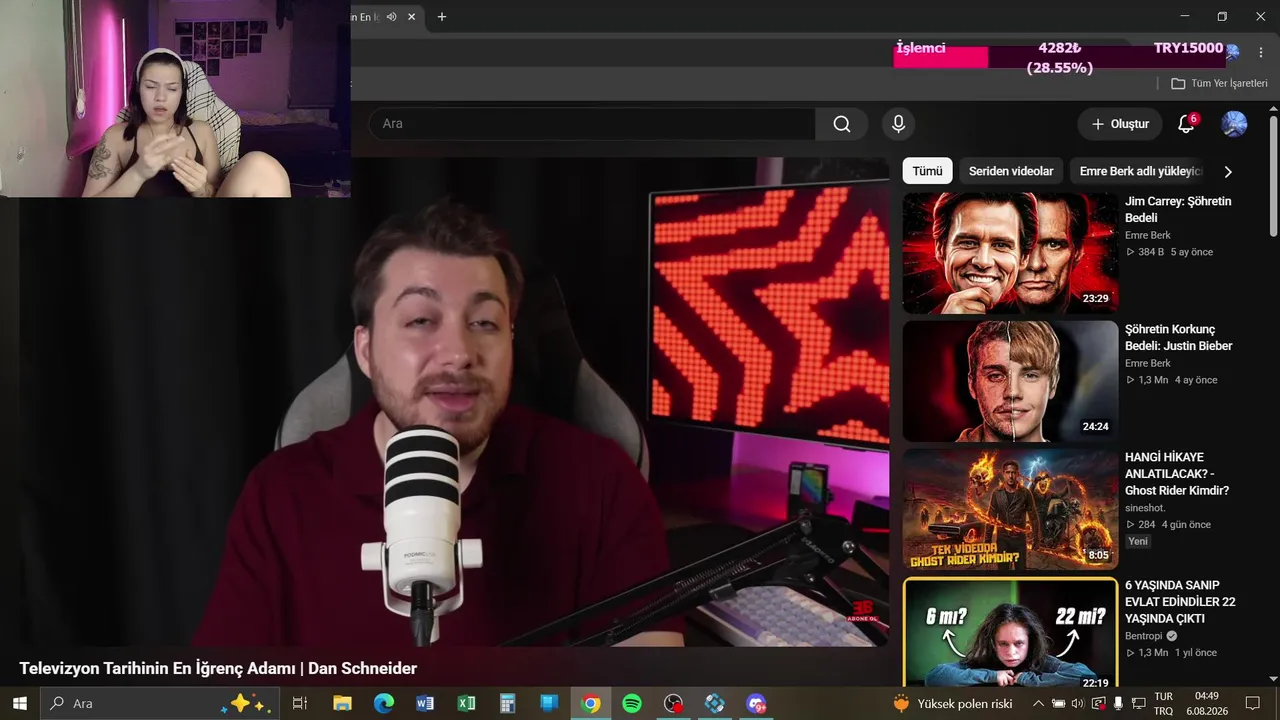Focus the YouTube Ara search field

click(592, 124)
